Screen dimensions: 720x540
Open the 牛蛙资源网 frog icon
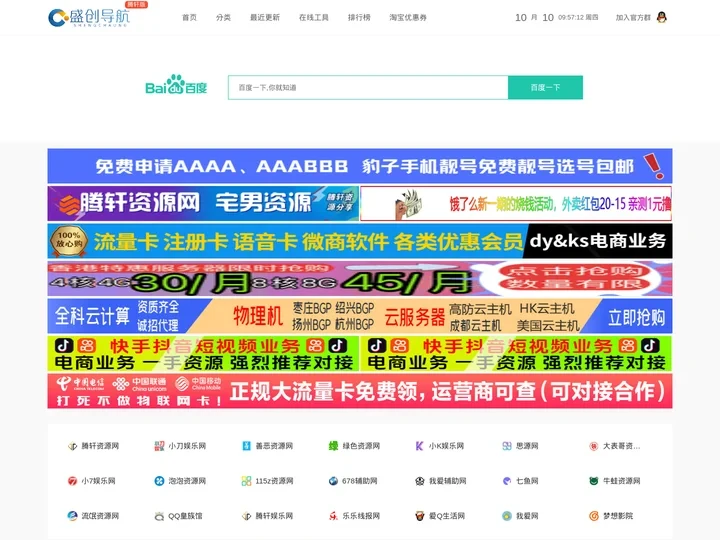click(594, 481)
